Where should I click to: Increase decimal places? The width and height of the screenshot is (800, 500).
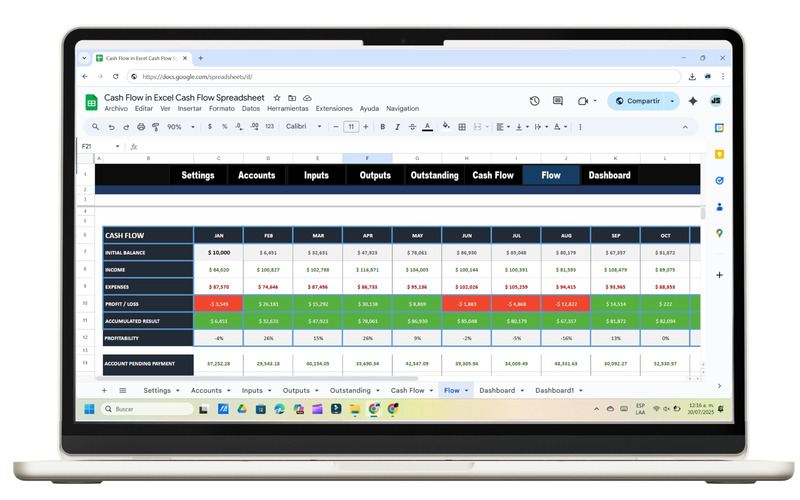point(255,127)
